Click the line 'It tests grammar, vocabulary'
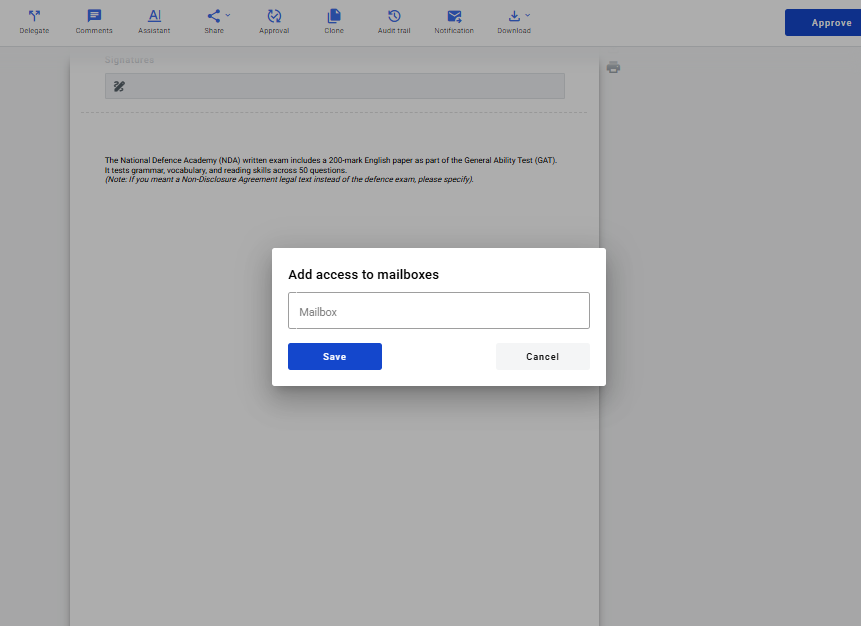 pyautogui.click(x=226, y=170)
